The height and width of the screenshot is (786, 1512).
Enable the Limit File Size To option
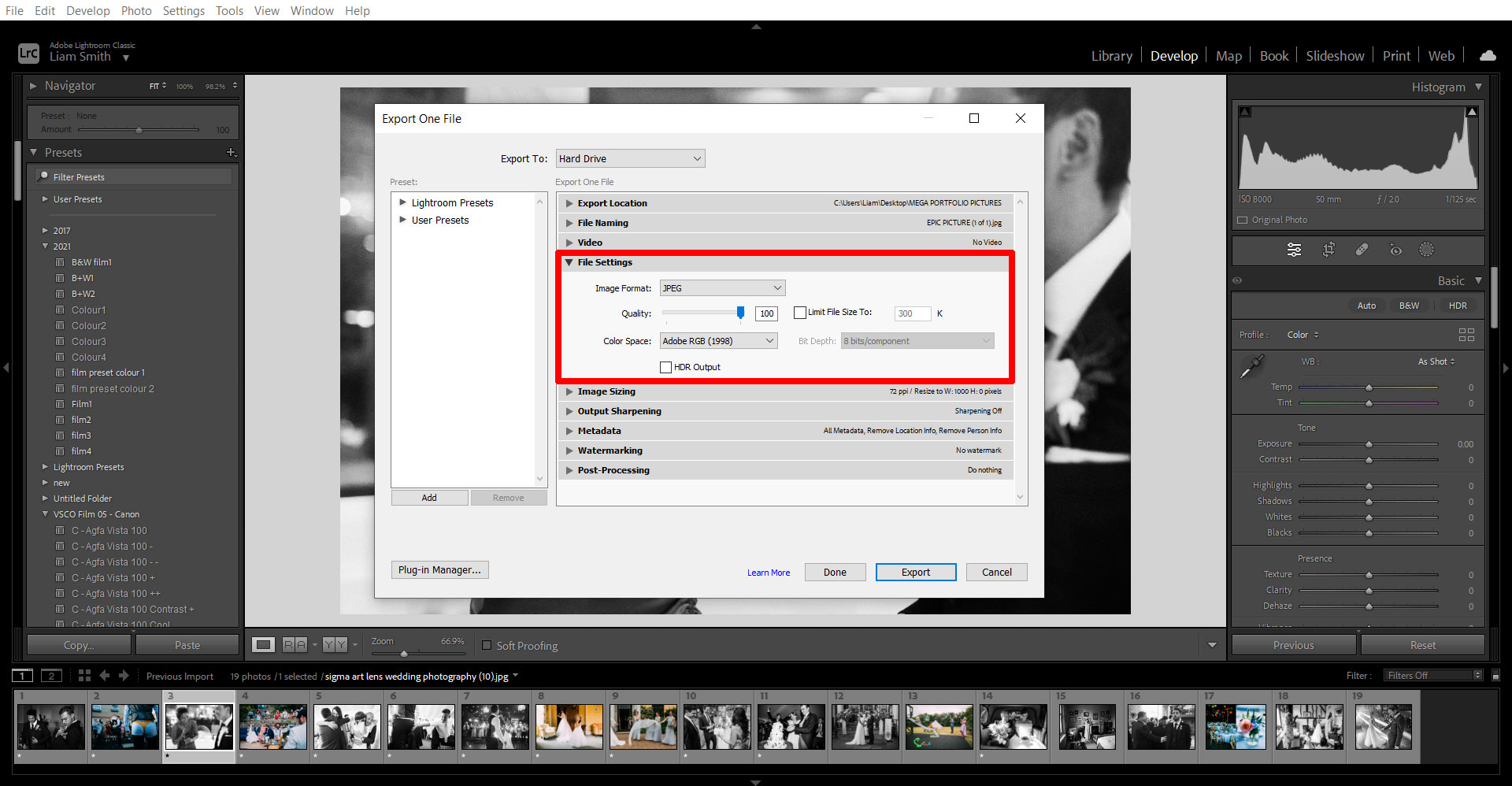[x=800, y=312]
